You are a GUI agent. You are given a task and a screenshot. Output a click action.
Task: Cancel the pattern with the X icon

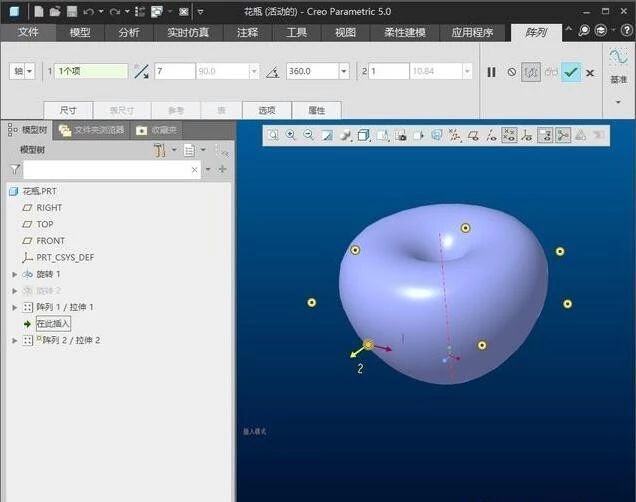(x=590, y=72)
